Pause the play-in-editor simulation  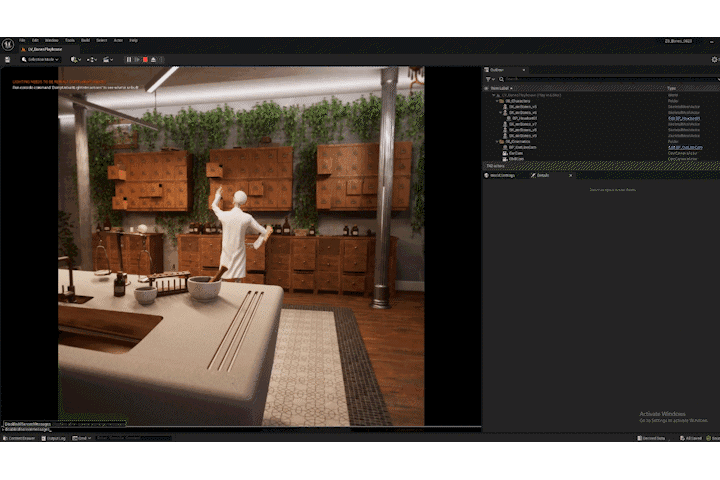(x=129, y=60)
